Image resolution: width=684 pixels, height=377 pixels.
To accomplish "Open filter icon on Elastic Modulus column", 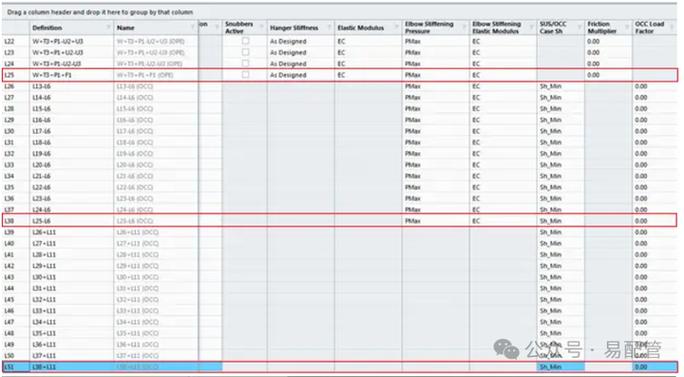I will [x=397, y=27].
